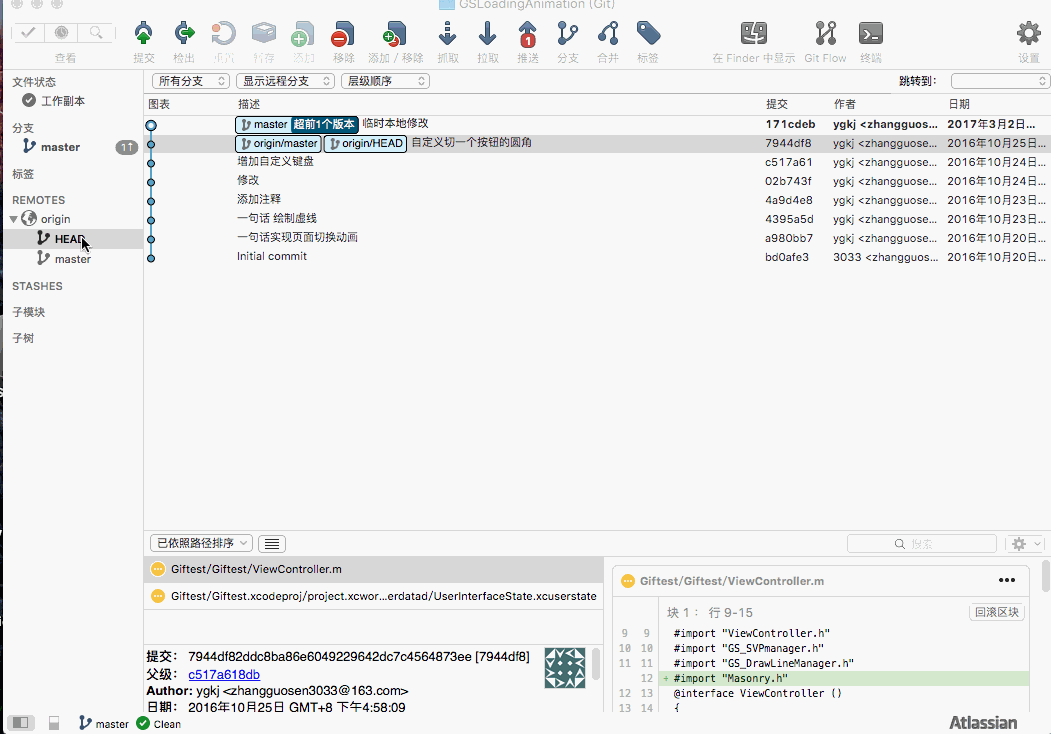
Task: Click the diff panel vertical scrollbar
Action: 1045,576
